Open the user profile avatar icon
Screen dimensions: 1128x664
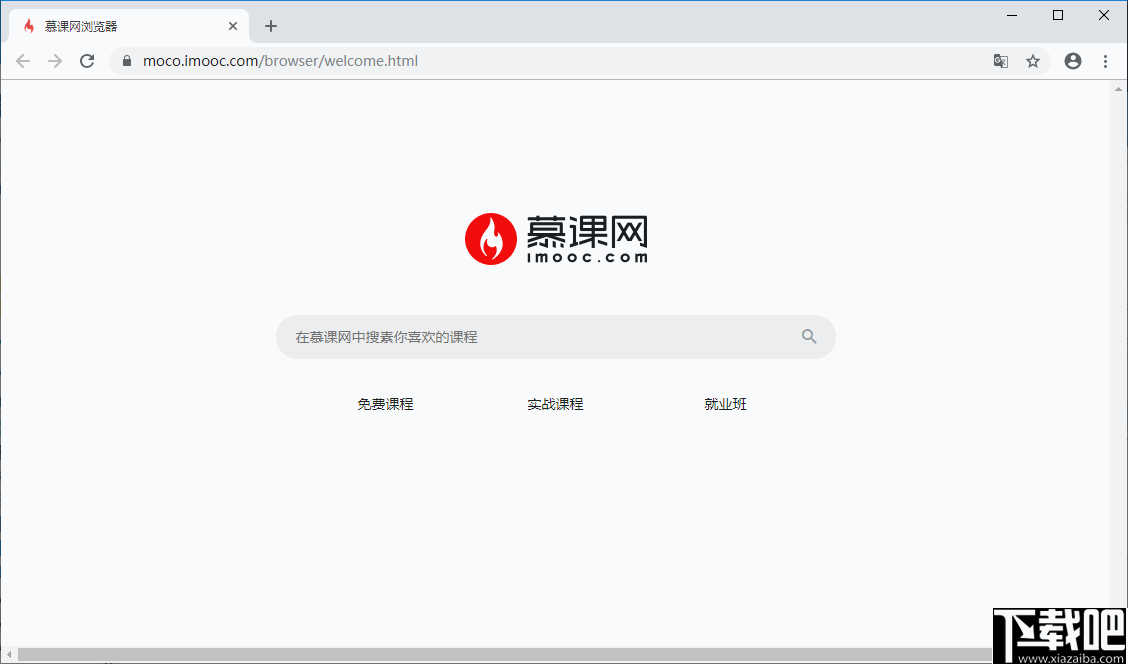(x=1072, y=60)
